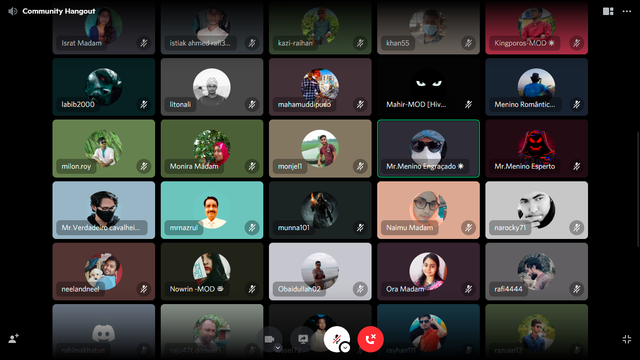Click the munna101 name label
The height and width of the screenshot is (360, 640).
[x=294, y=228]
